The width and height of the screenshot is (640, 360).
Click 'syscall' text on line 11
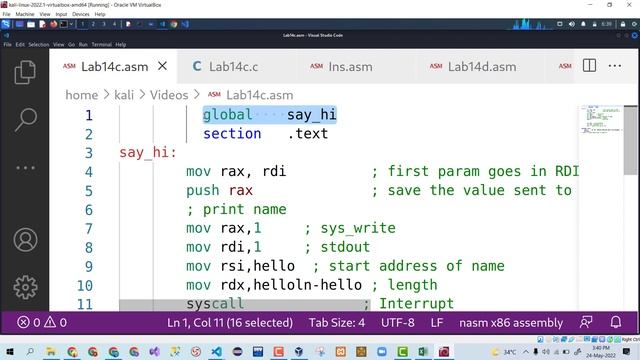pos(215,304)
